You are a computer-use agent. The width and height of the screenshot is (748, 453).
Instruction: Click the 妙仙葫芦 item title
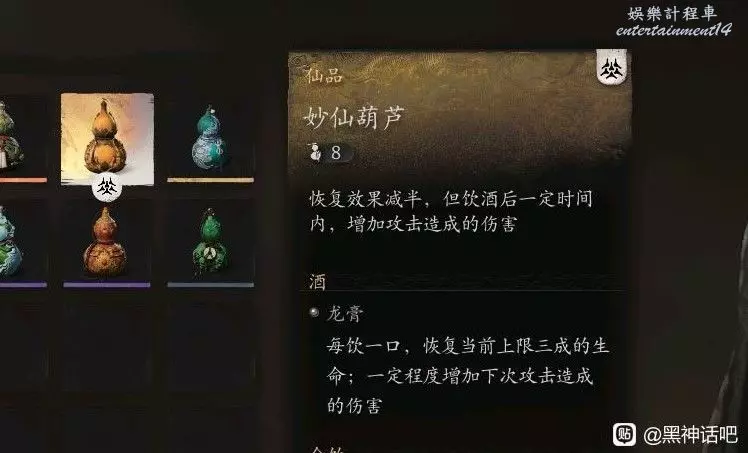[354, 117]
